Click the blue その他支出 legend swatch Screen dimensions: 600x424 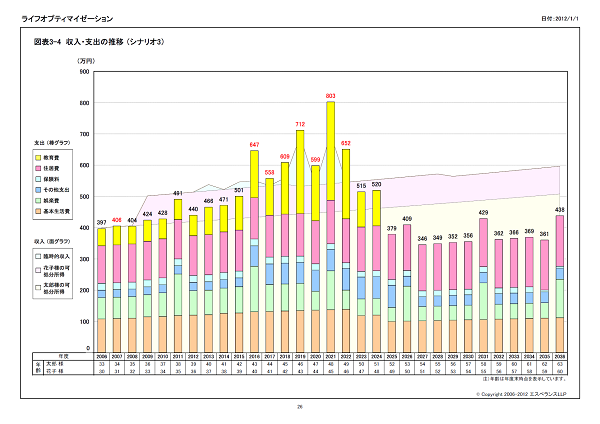point(38,189)
